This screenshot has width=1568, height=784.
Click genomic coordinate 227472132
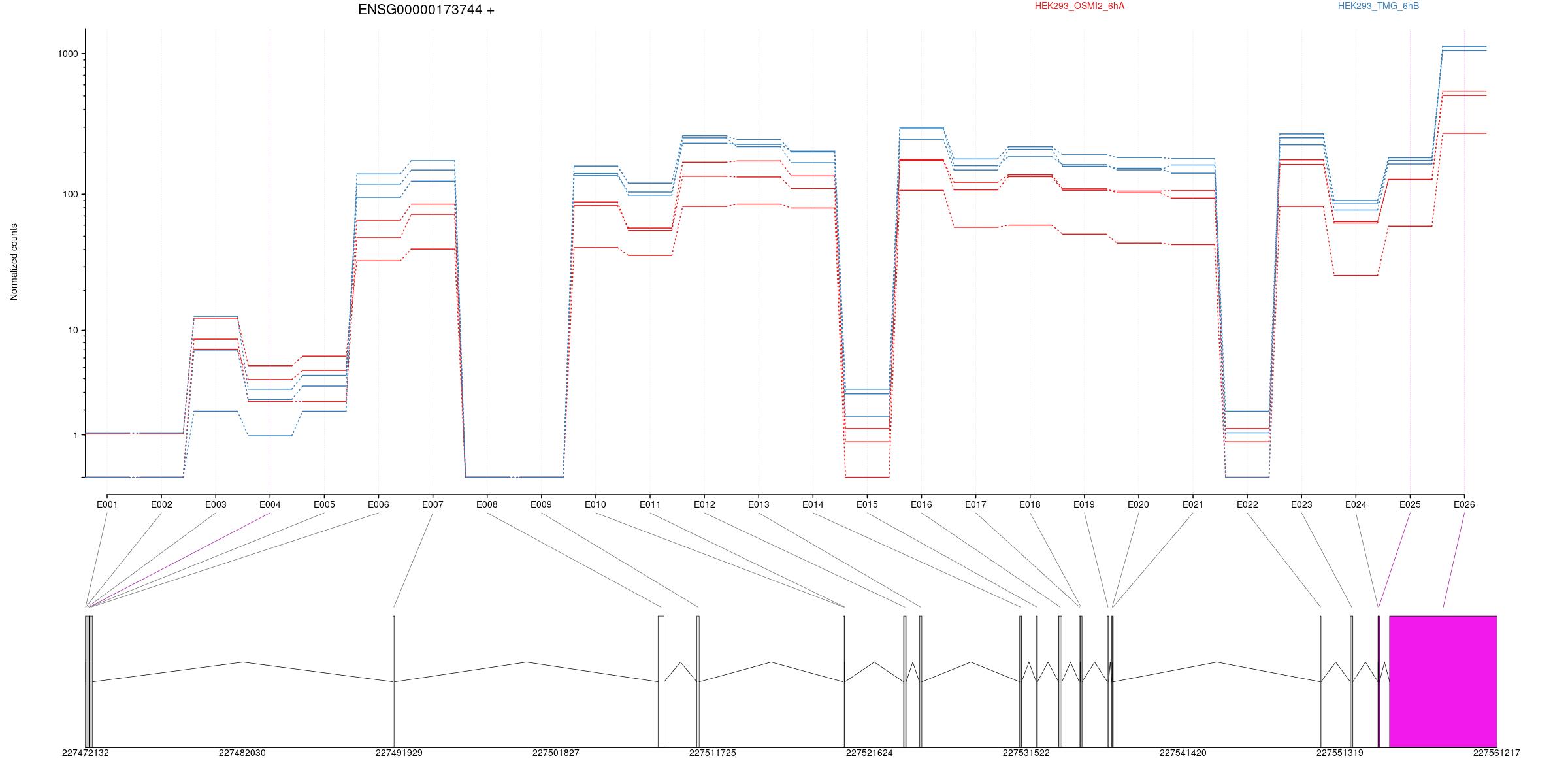point(86,753)
